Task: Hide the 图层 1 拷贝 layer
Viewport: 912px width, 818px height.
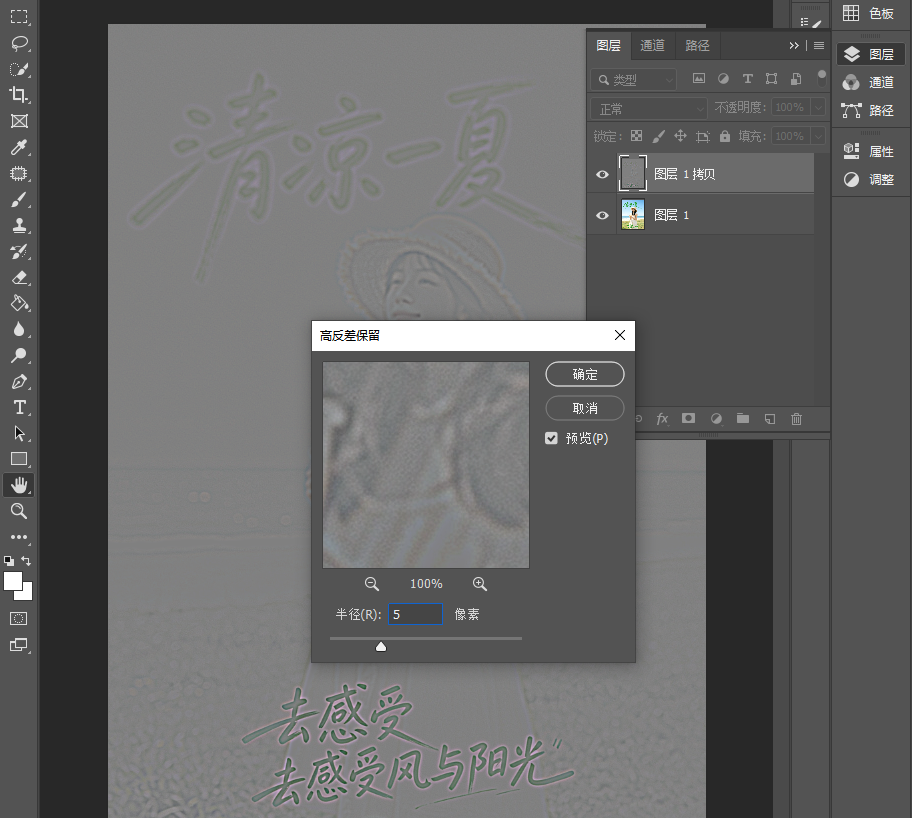Action: pyautogui.click(x=603, y=174)
